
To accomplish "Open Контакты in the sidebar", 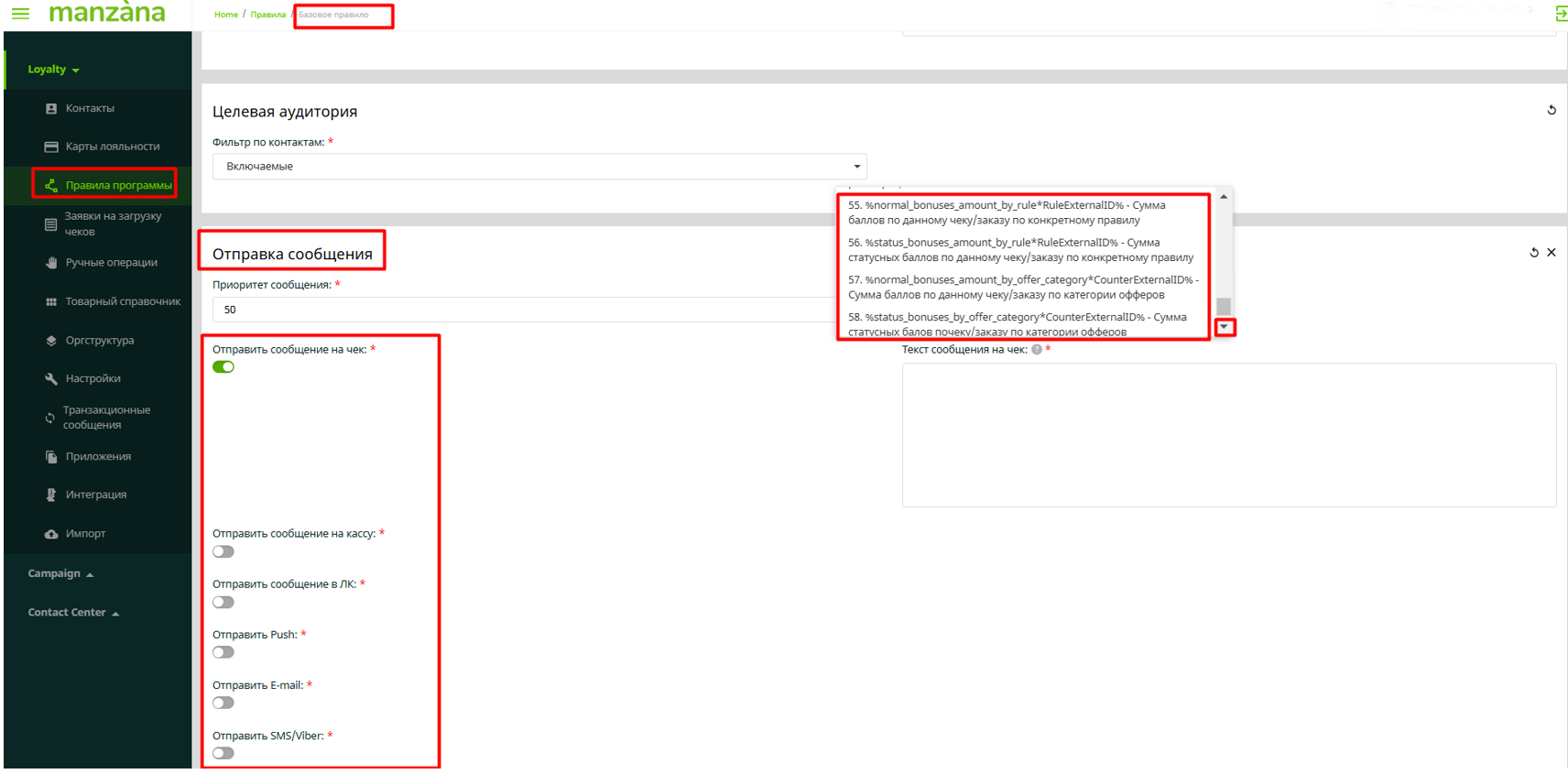I will 89,108.
